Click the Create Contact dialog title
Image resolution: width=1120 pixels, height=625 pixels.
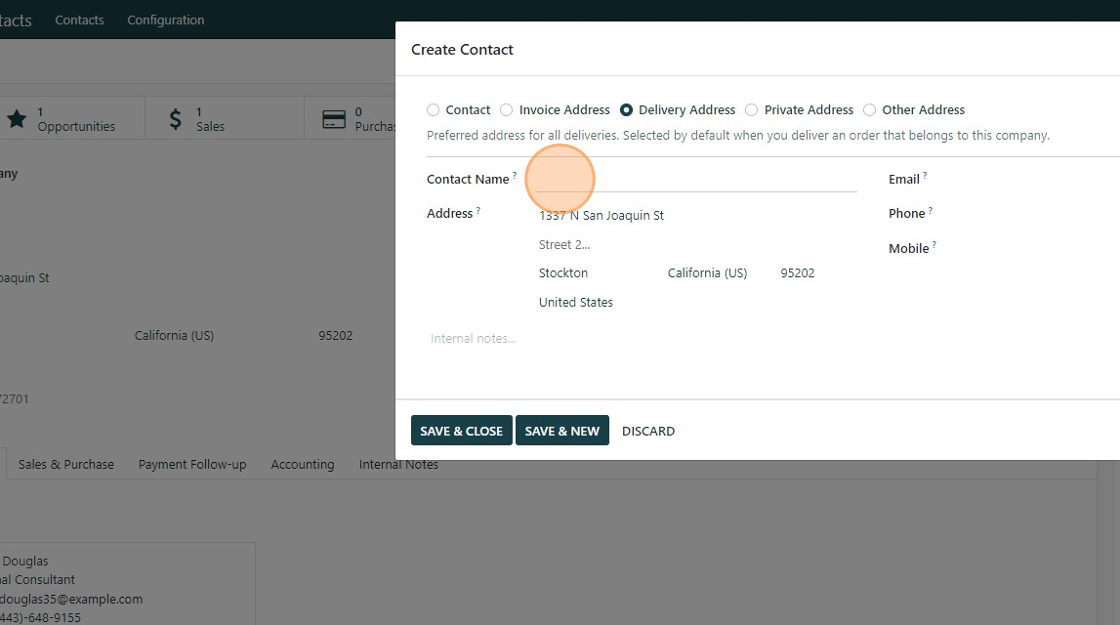click(x=462, y=49)
